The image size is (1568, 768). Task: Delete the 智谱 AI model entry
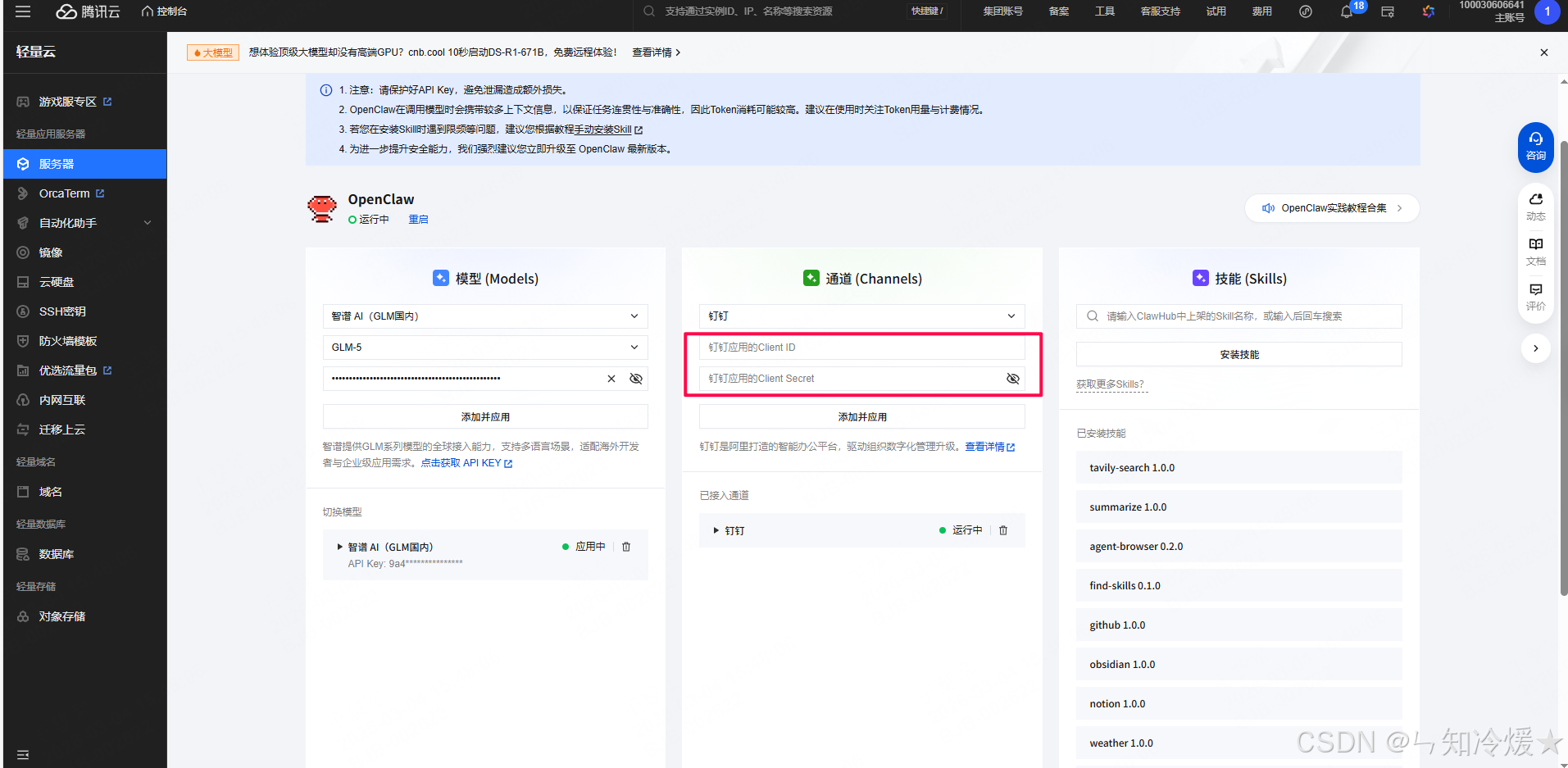[626, 547]
